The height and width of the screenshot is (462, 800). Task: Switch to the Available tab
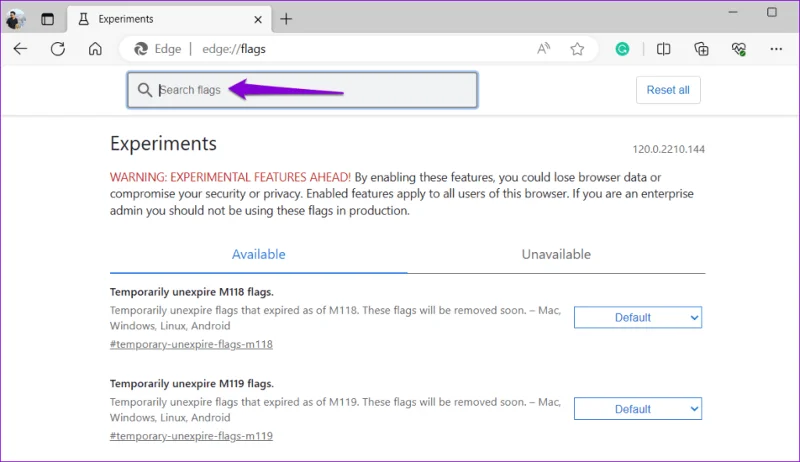point(258,254)
